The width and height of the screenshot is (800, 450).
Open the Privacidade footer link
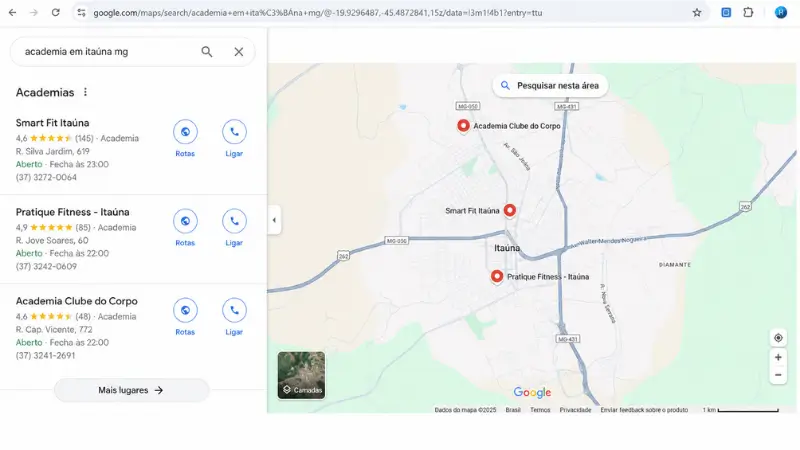tap(576, 410)
